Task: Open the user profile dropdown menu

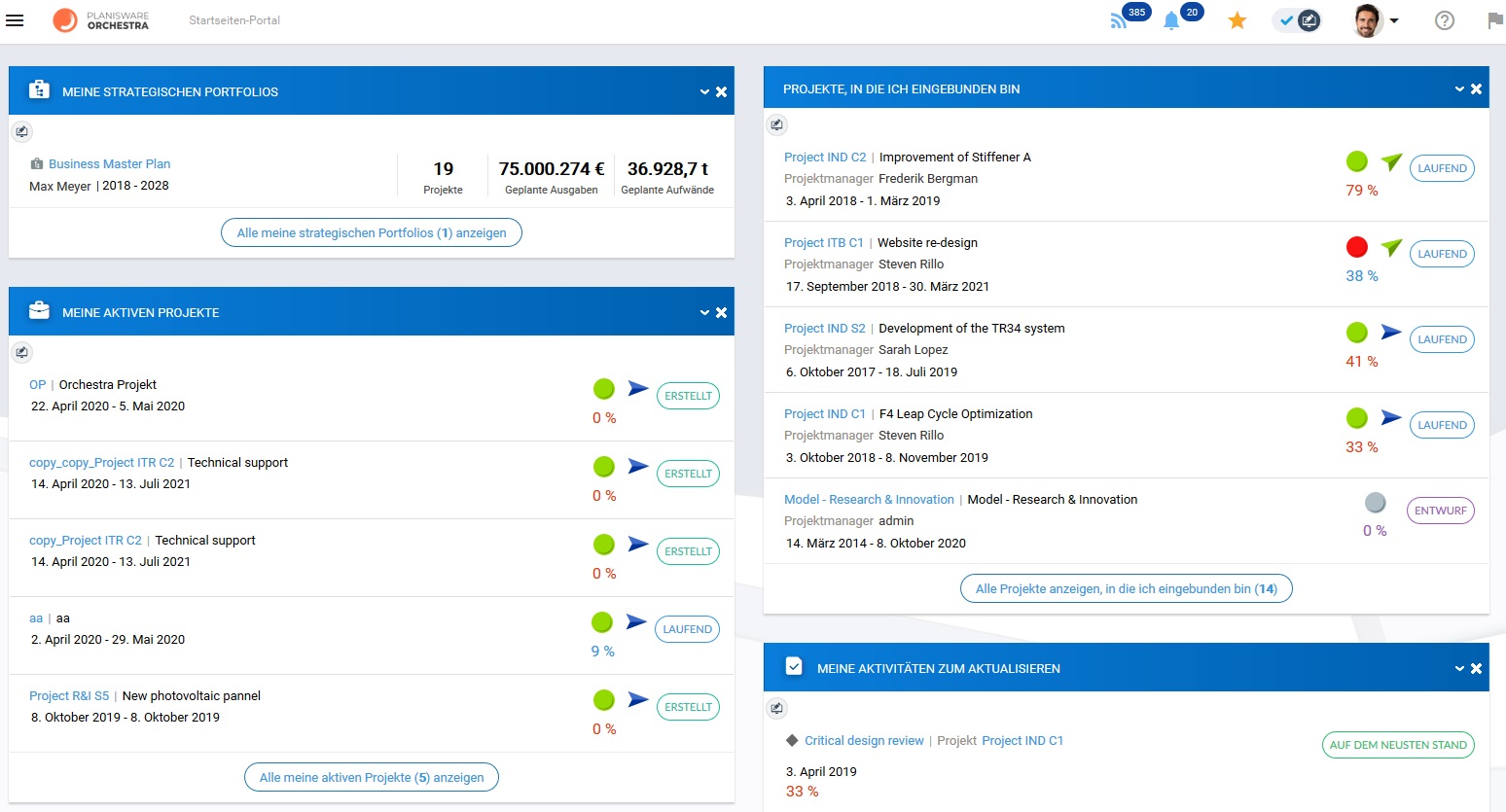Action: pos(1377,20)
